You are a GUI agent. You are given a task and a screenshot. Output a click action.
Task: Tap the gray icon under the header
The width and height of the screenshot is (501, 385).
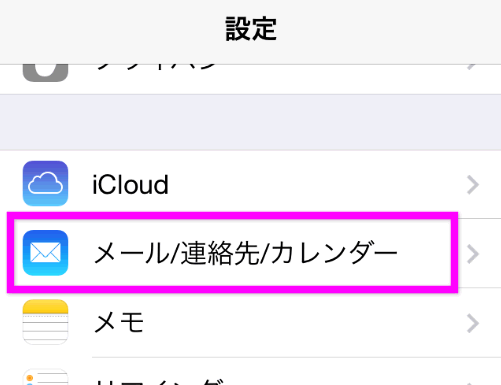[x=45, y=73]
